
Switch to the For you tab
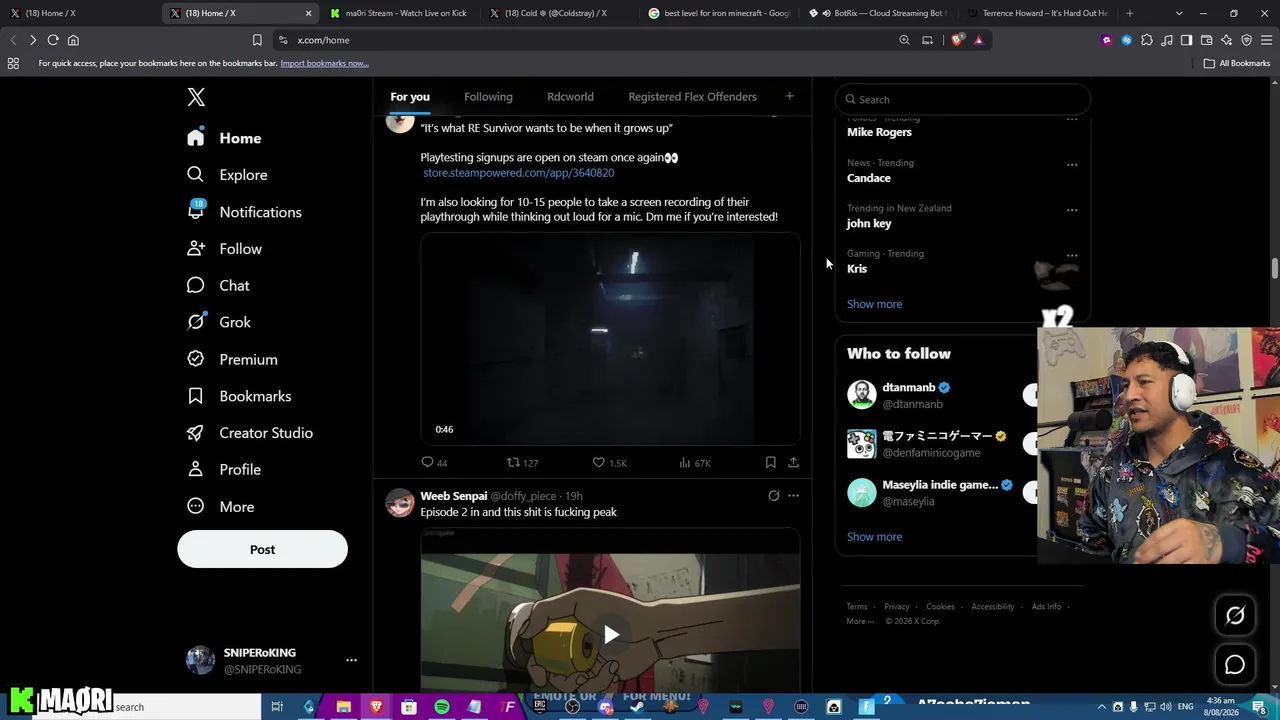[410, 97]
